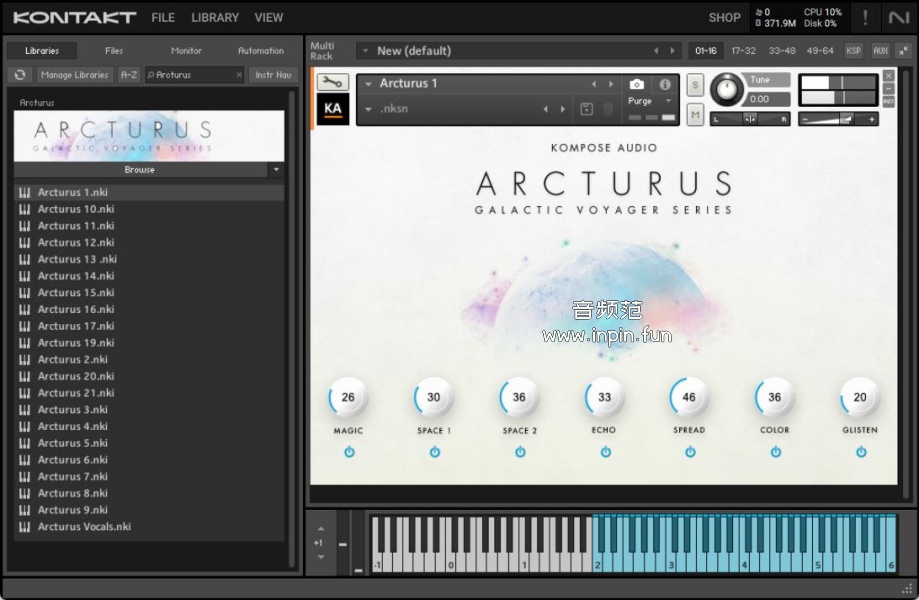Open the Browse dropdown arrow in library
The width and height of the screenshot is (919, 600).
tap(276, 170)
